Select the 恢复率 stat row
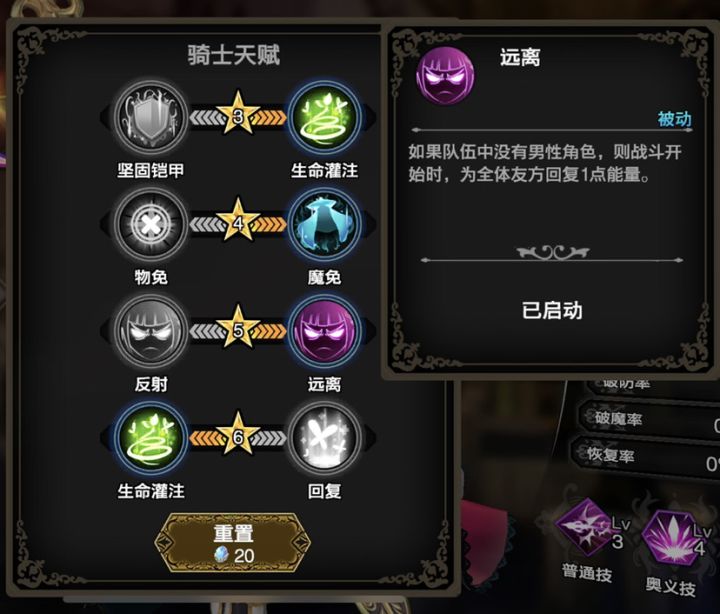The width and height of the screenshot is (720, 614). click(x=647, y=457)
